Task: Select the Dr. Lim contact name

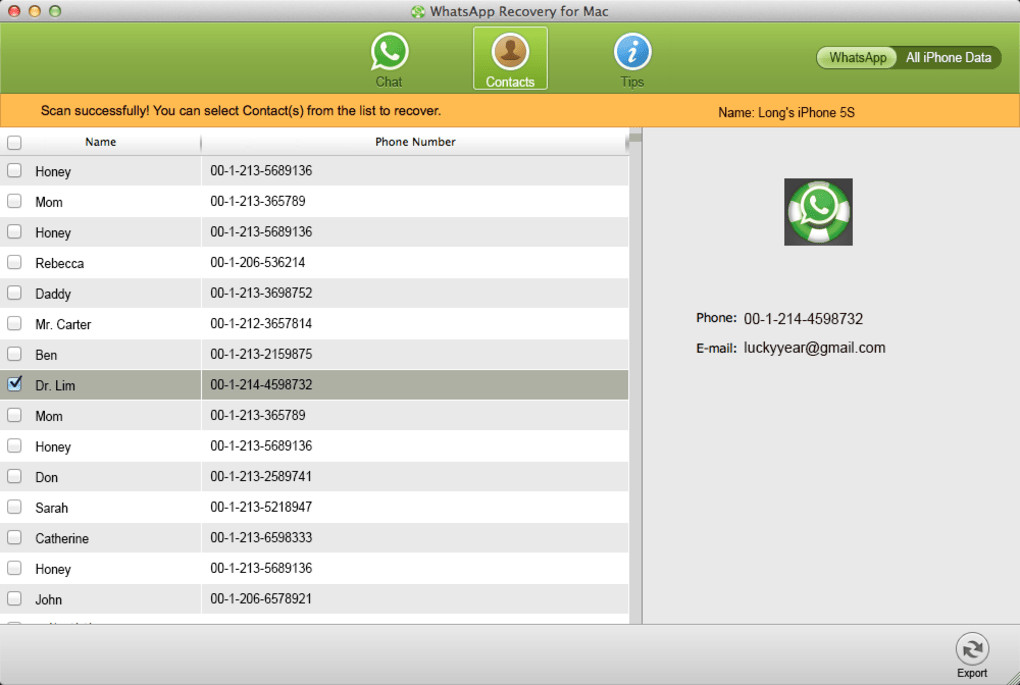Action: (x=55, y=385)
